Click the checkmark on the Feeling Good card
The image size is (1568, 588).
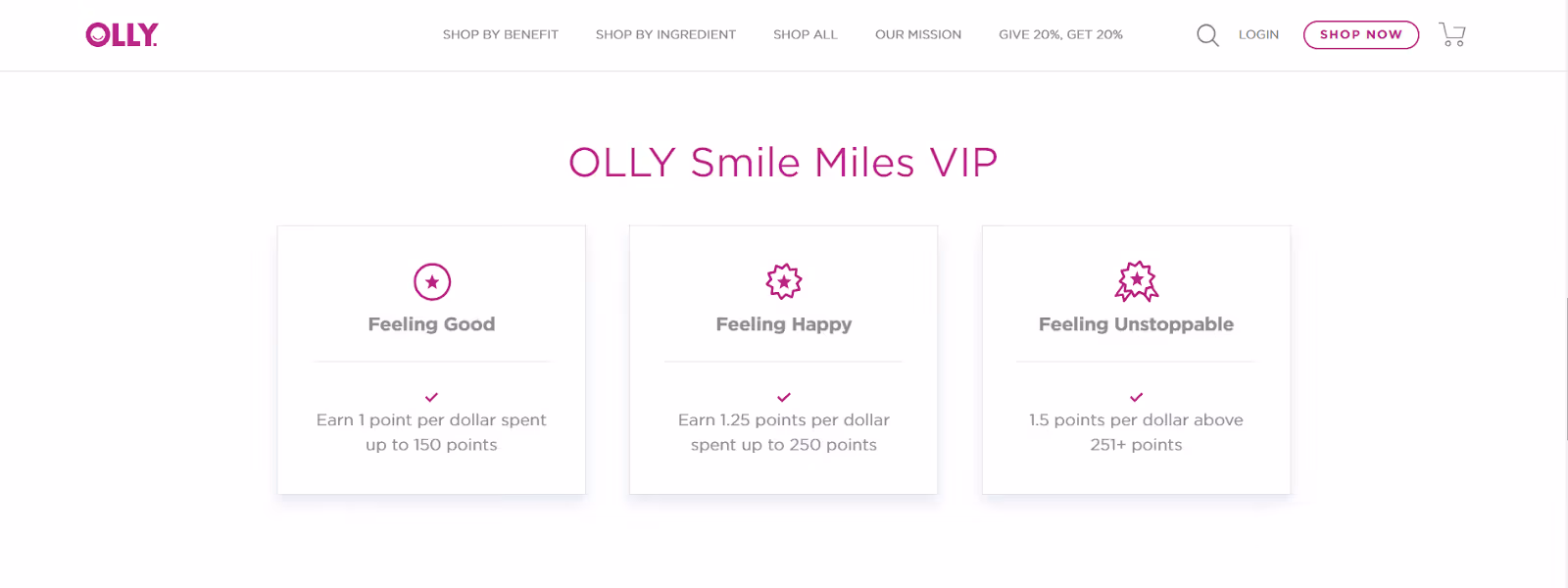[431, 398]
